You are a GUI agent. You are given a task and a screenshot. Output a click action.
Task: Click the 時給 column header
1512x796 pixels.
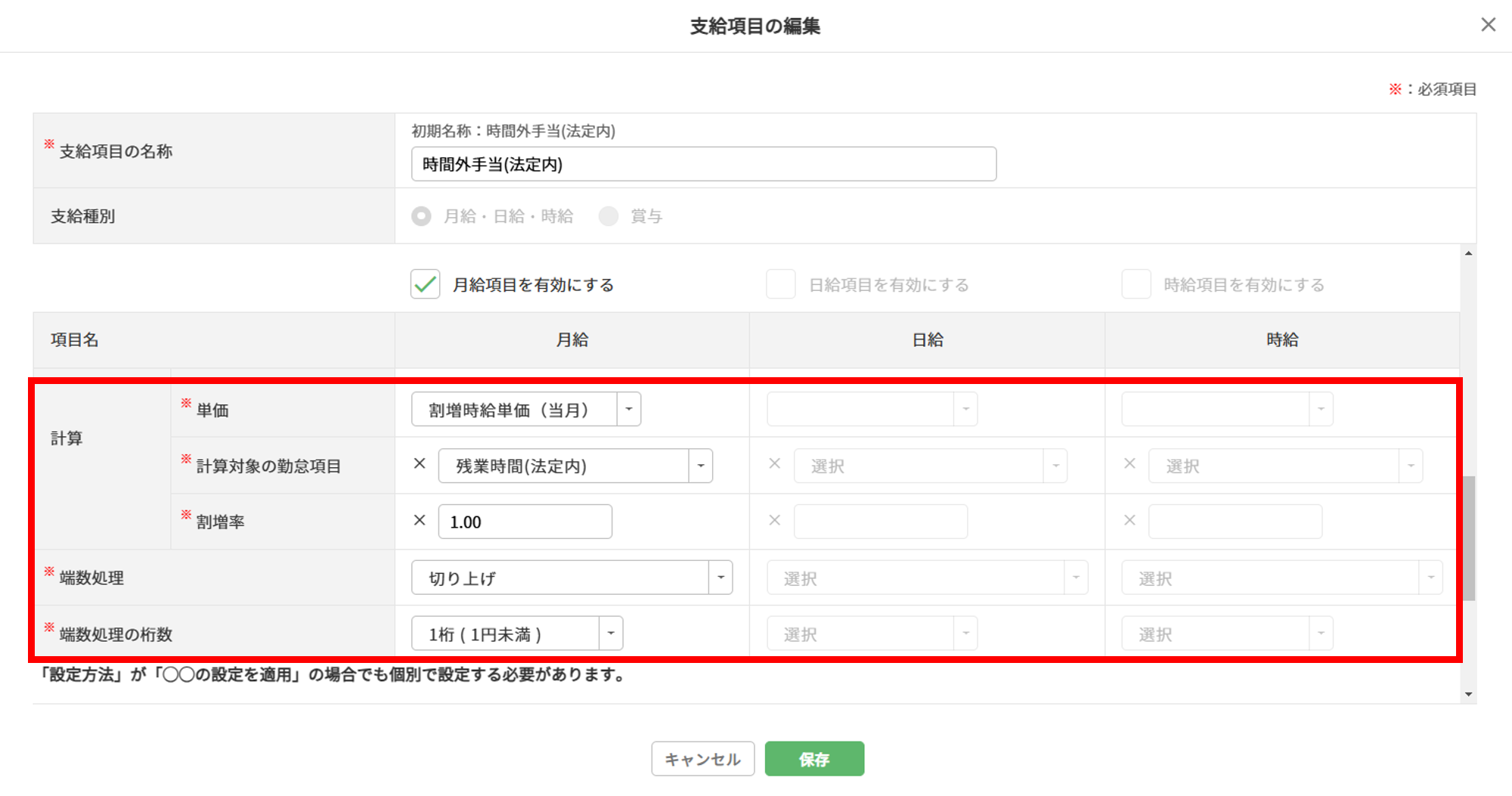coord(1283,340)
